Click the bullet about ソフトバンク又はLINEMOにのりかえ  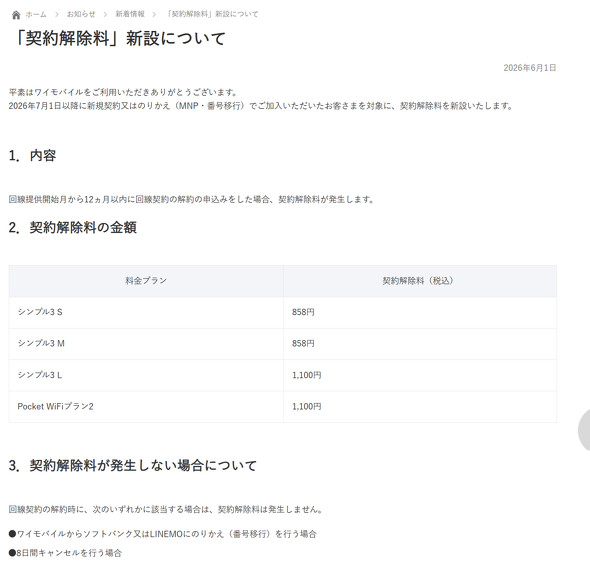pos(163,534)
